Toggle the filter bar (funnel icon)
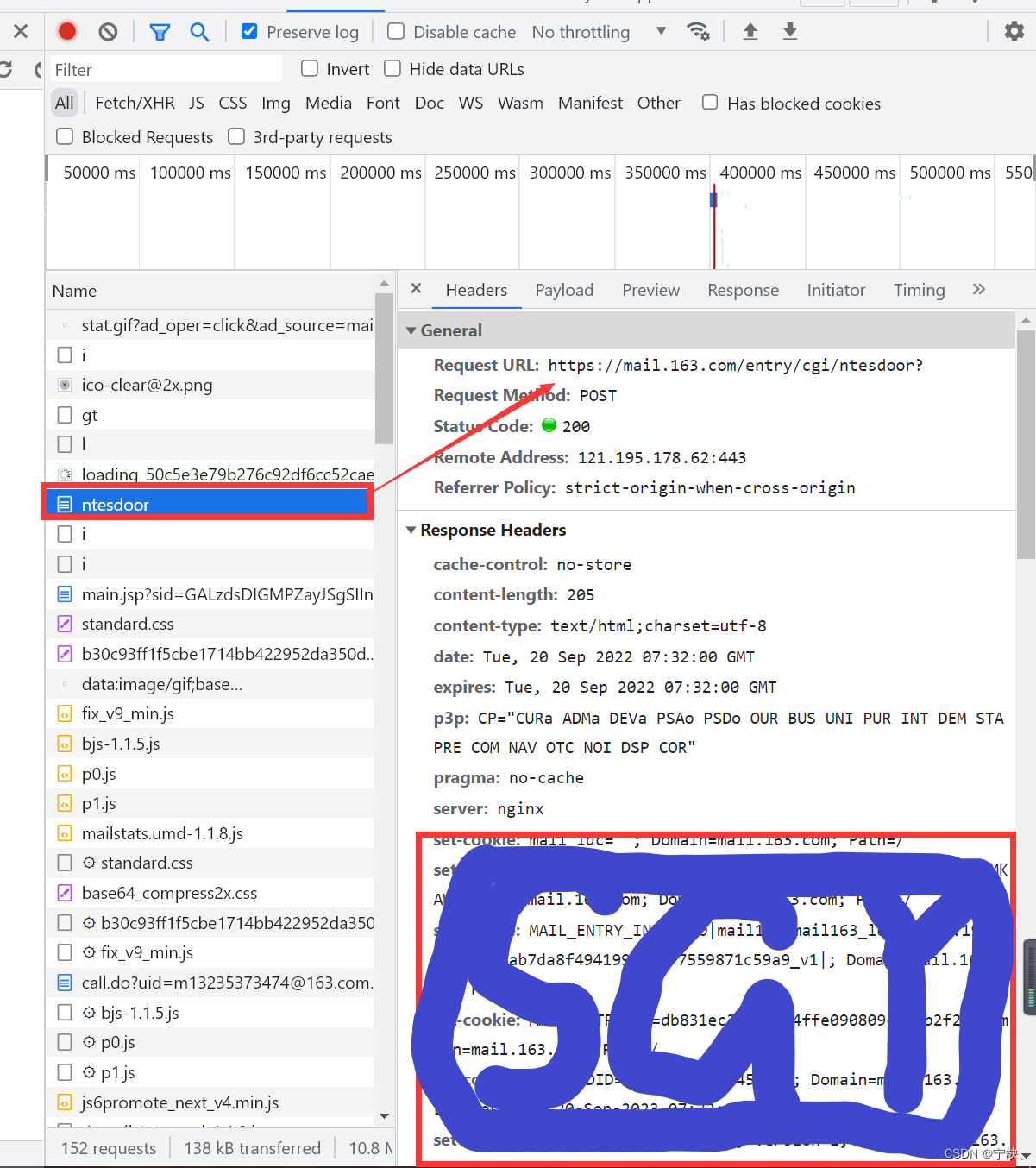The image size is (1036, 1168). pyautogui.click(x=160, y=31)
